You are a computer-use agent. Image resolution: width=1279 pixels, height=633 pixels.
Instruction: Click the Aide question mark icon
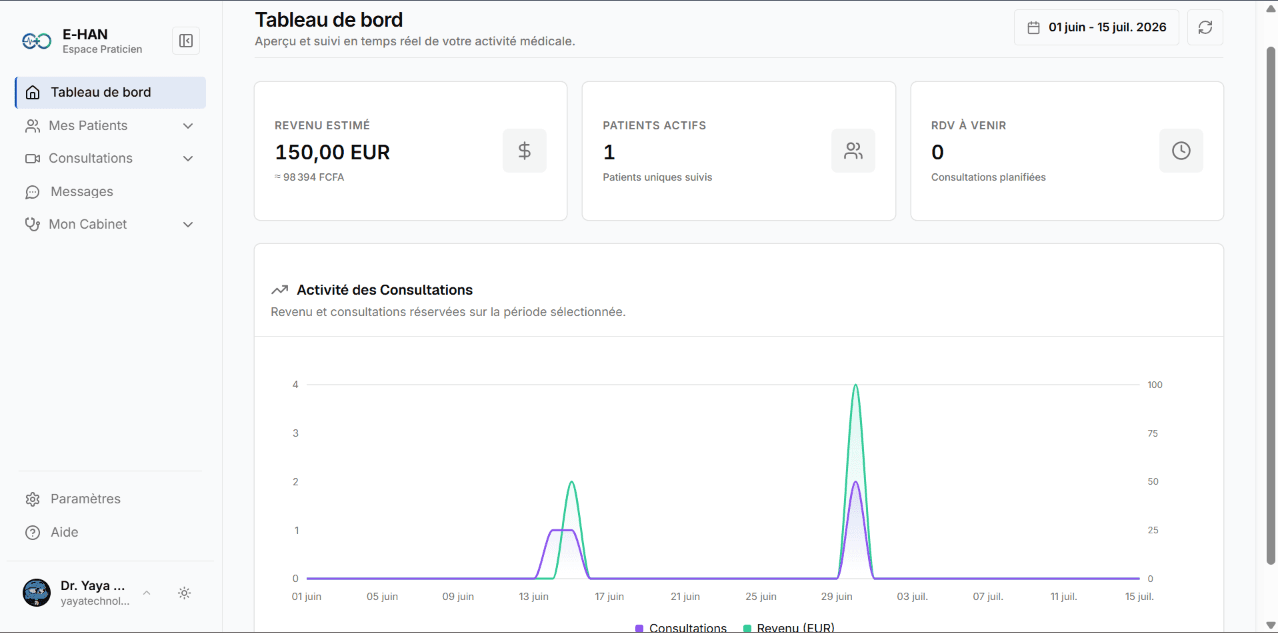tap(32, 533)
